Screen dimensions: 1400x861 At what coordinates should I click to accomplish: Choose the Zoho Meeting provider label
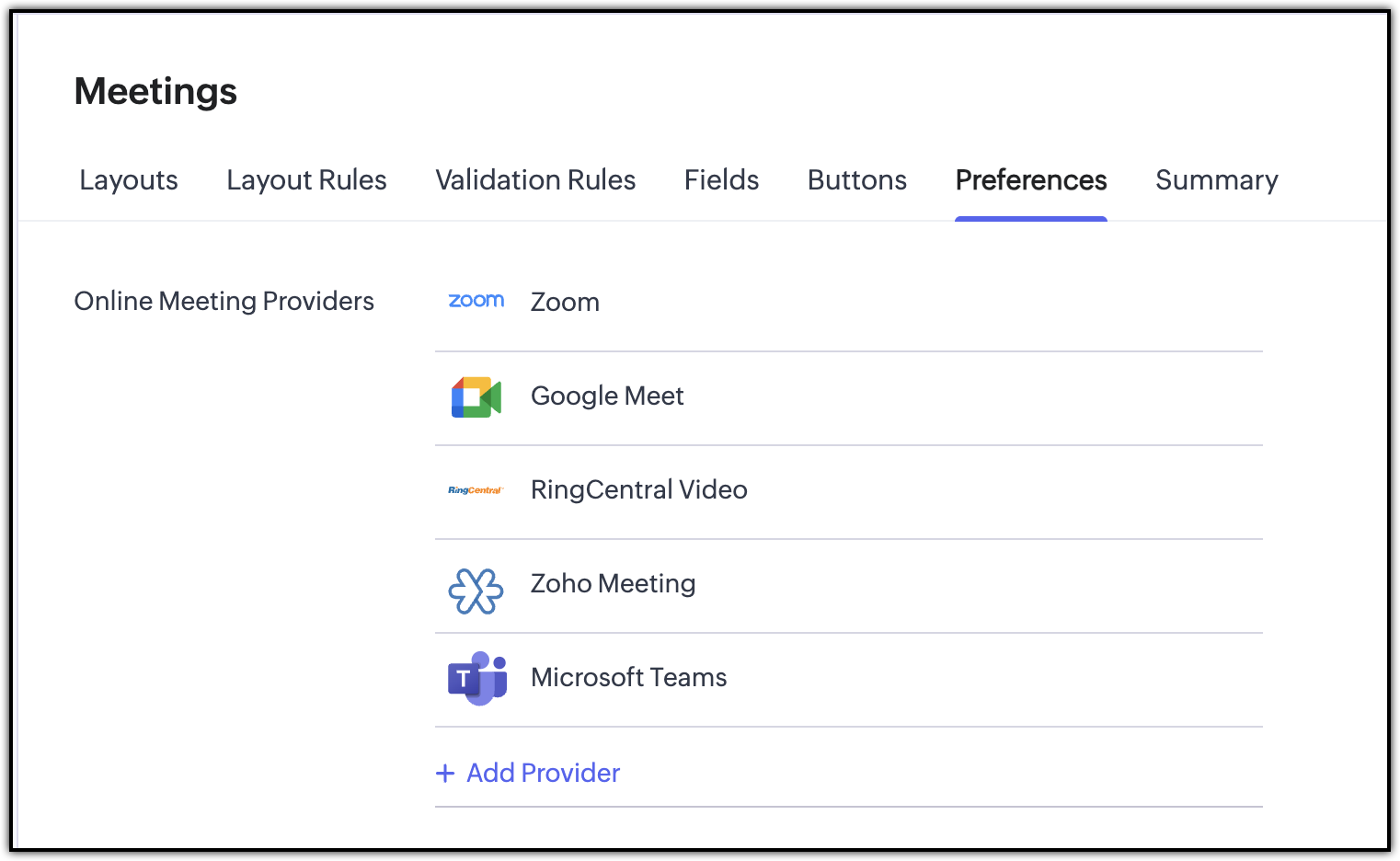click(613, 583)
